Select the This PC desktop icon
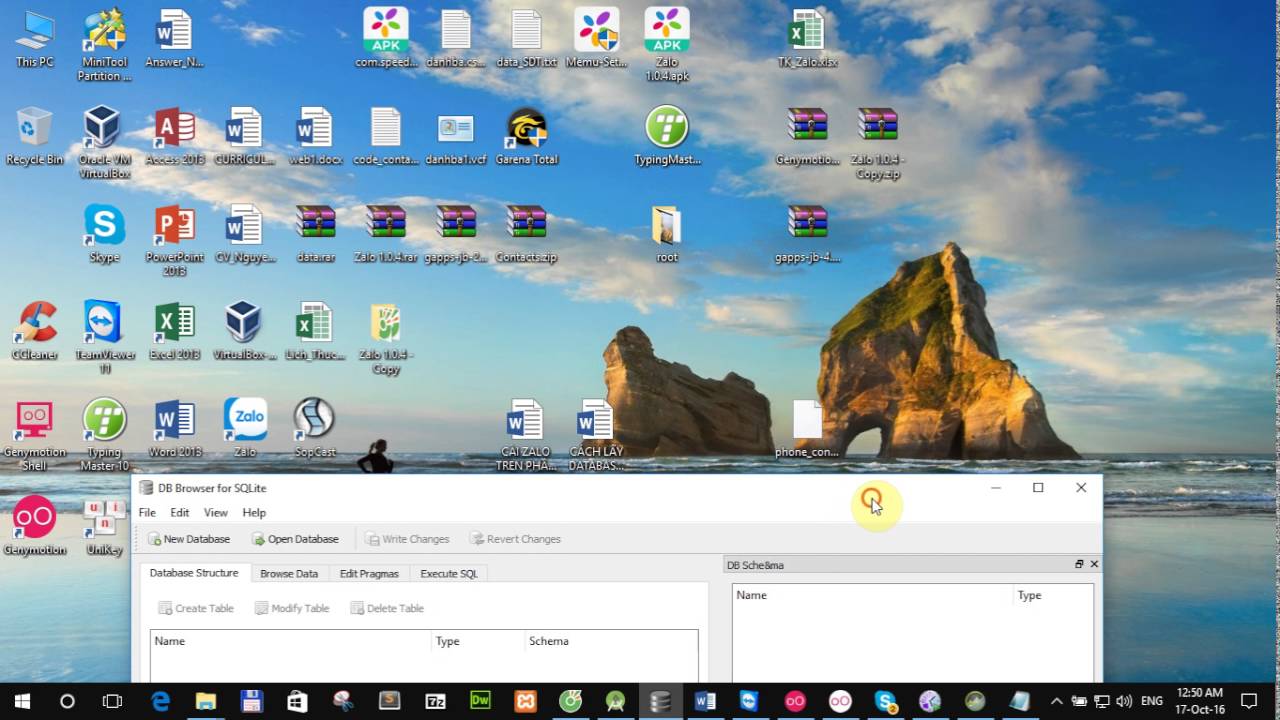Image resolution: width=1280 pixels, height=720 pixels. click(35, 39)
